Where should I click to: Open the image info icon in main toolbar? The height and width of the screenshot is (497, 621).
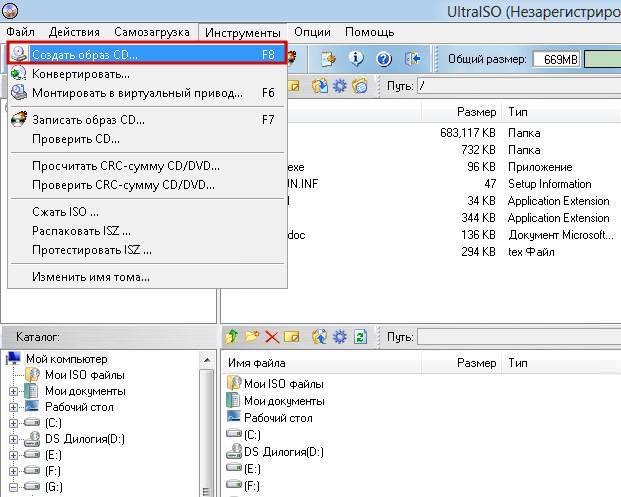click(x=356, y=59)
